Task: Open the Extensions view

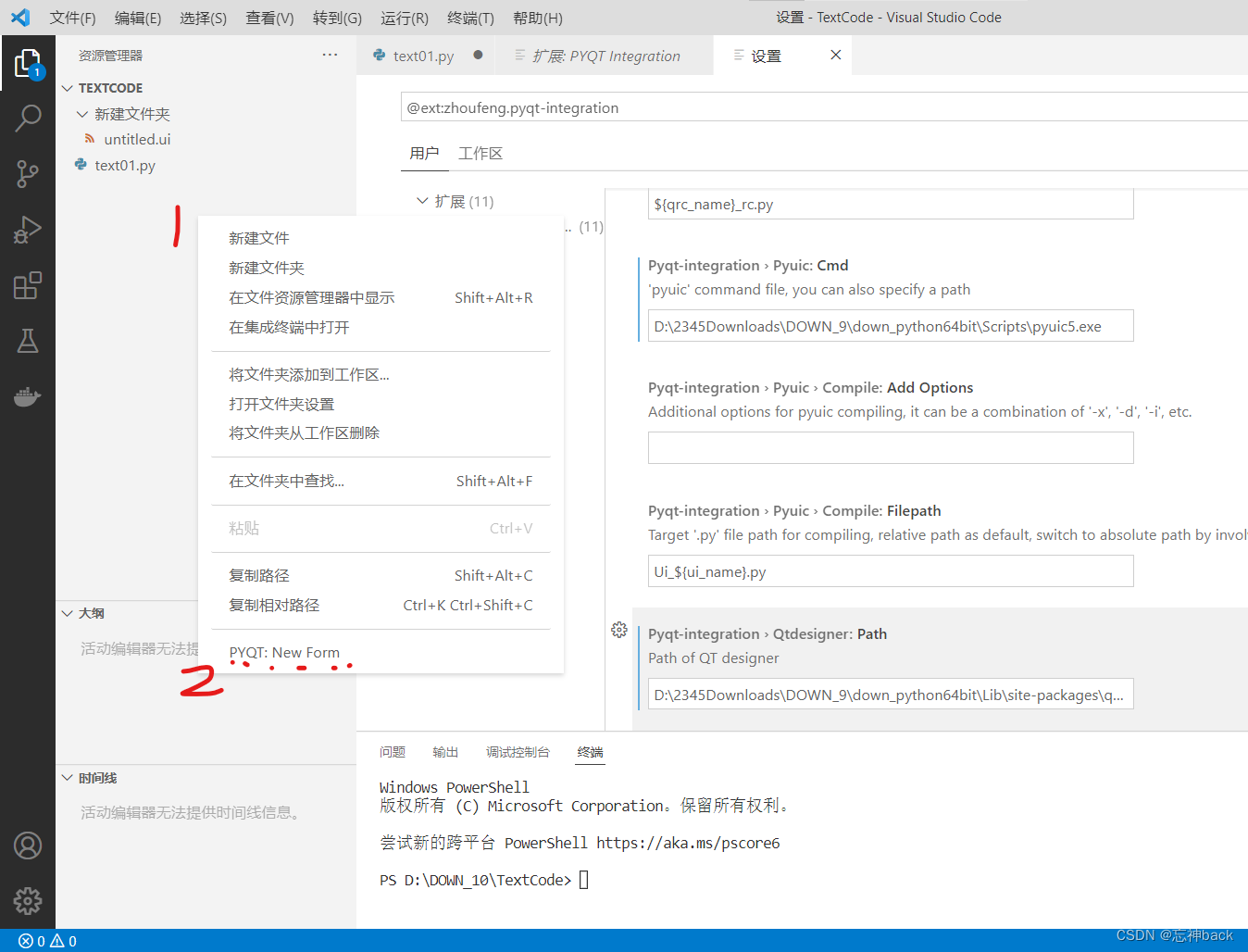Action: pyautogui.click(x=28, y=285)
